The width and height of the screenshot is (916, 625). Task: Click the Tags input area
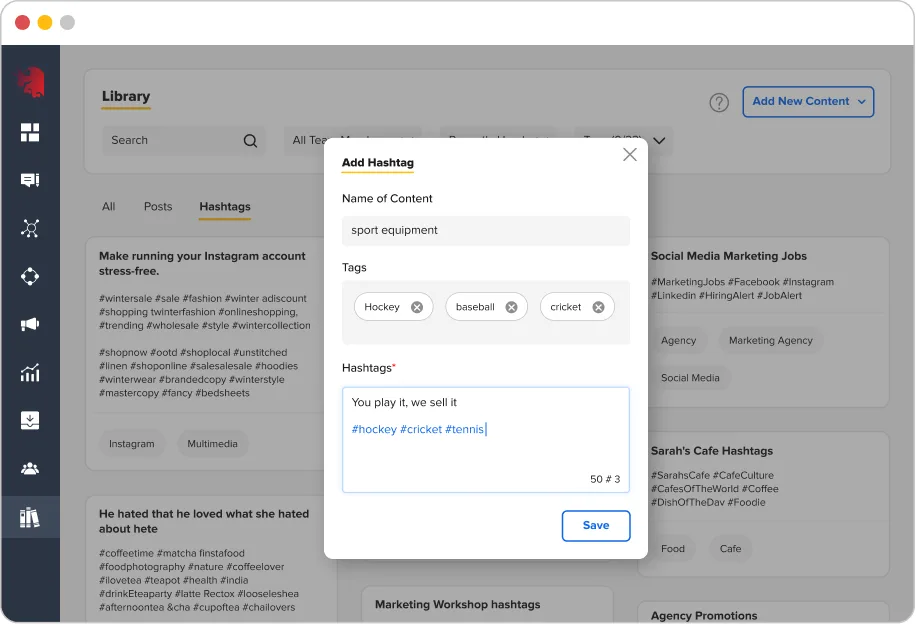pos(486,312)
